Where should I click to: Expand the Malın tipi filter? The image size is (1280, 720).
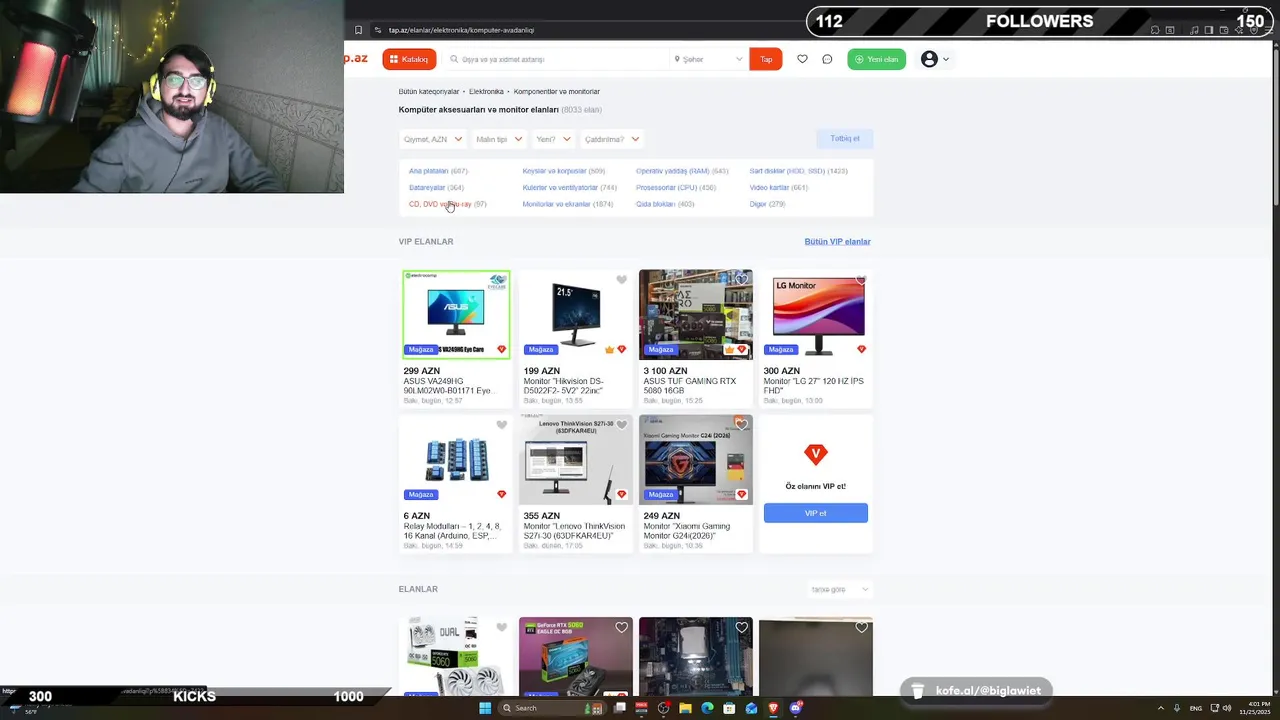[498, 139]
